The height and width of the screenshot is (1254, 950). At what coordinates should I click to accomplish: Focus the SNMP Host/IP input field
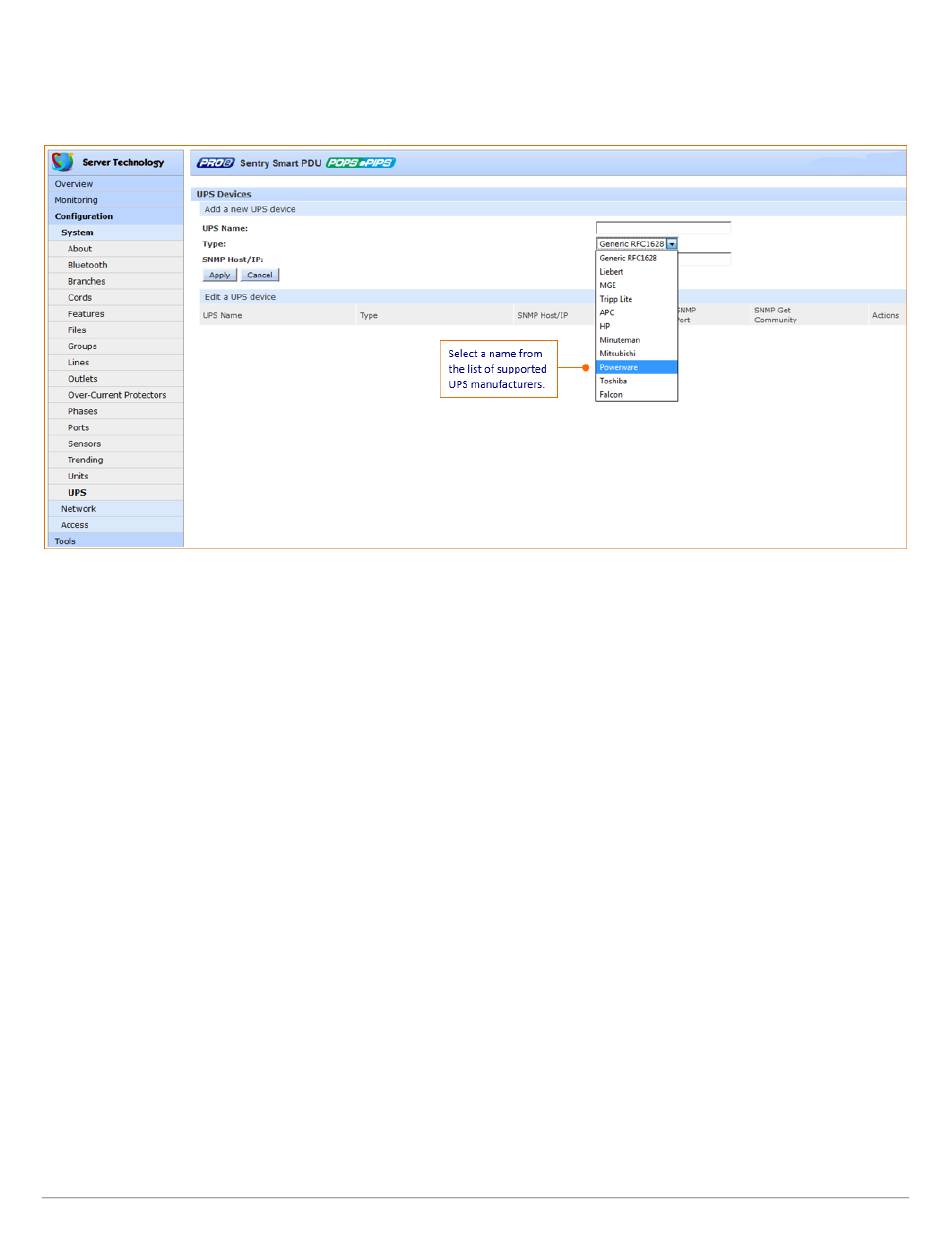tap(705, 259)
